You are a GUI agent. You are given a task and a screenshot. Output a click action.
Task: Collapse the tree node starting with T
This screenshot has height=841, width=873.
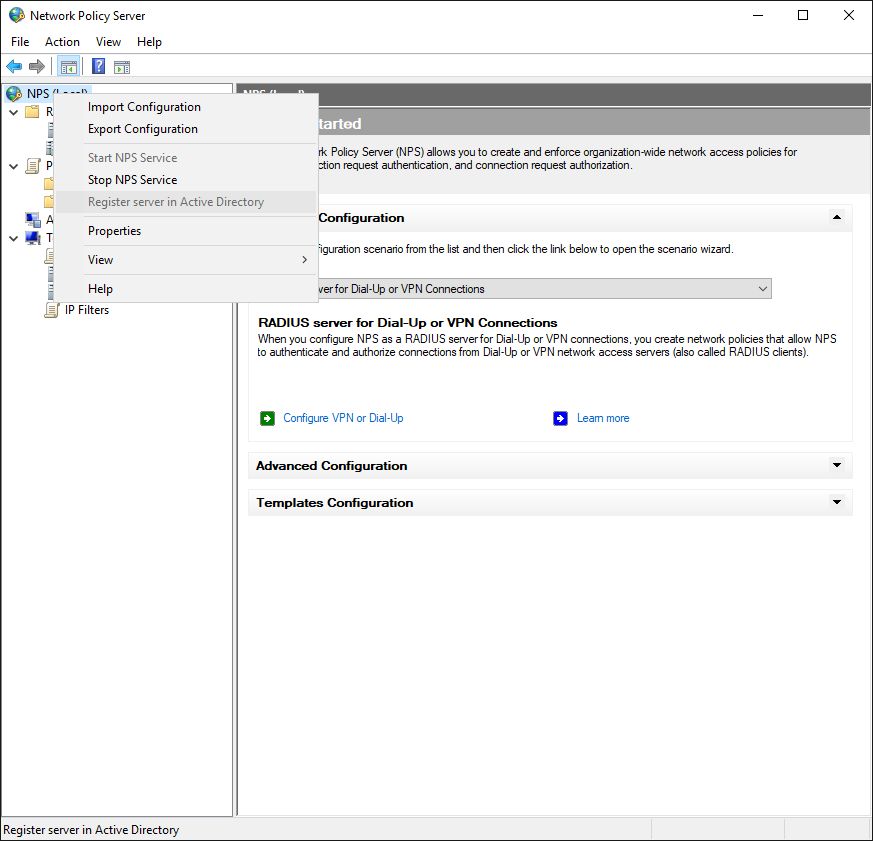click(14, 238)
